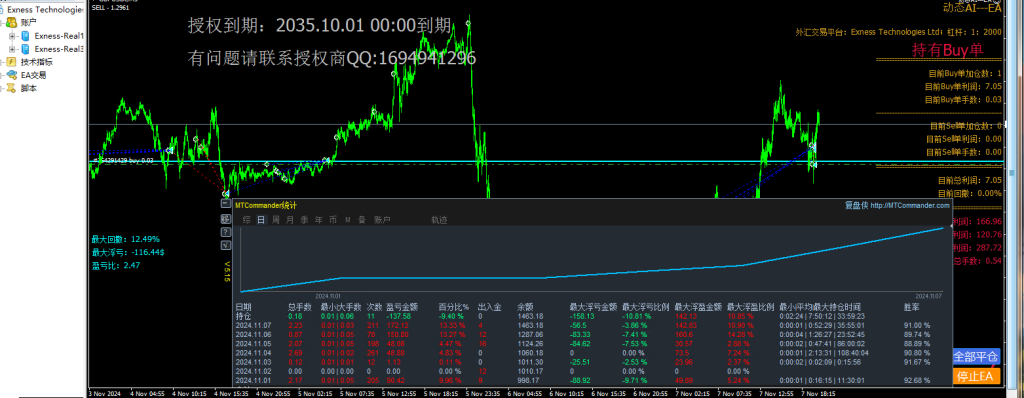Click the settings icon below the minimize icon
Screen dimensions: 1024x398
tap(225, 218)
